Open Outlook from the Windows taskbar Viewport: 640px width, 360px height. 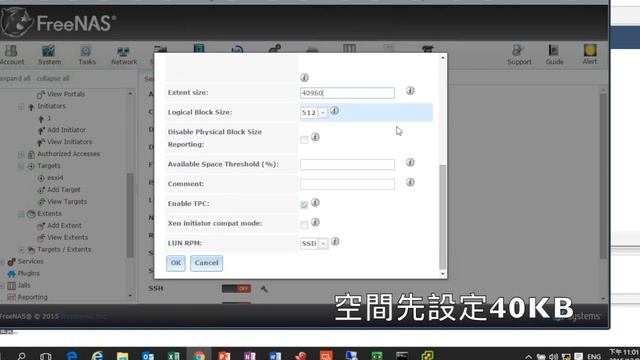[148, 356]
